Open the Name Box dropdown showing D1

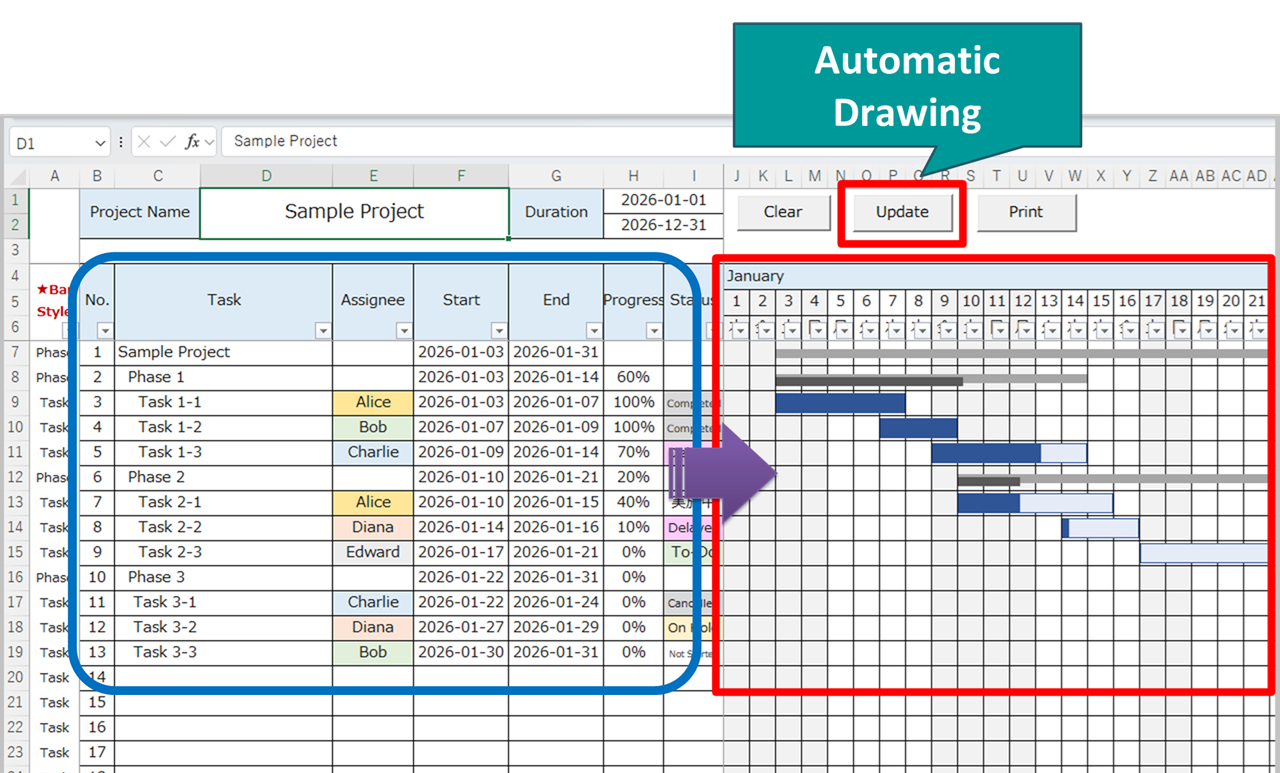(x=99, y=141)
